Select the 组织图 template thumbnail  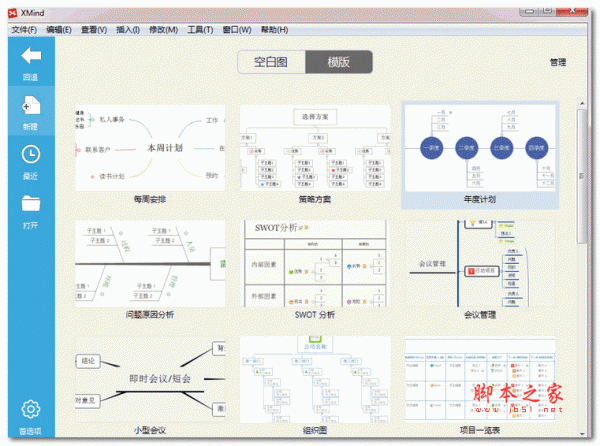(x=315, y=379)
